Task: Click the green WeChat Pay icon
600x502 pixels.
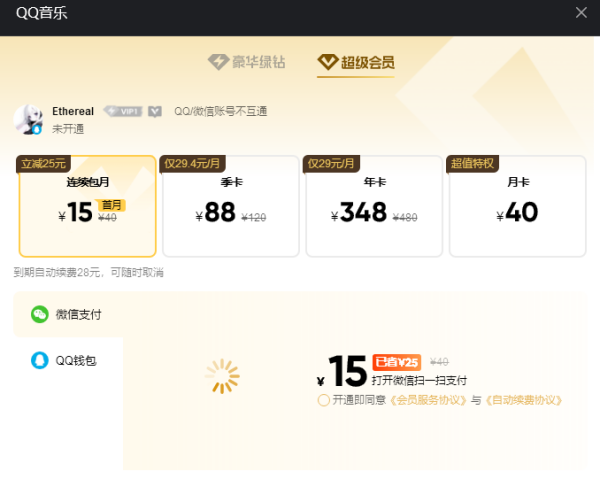Action: click(x=39, y=314)
